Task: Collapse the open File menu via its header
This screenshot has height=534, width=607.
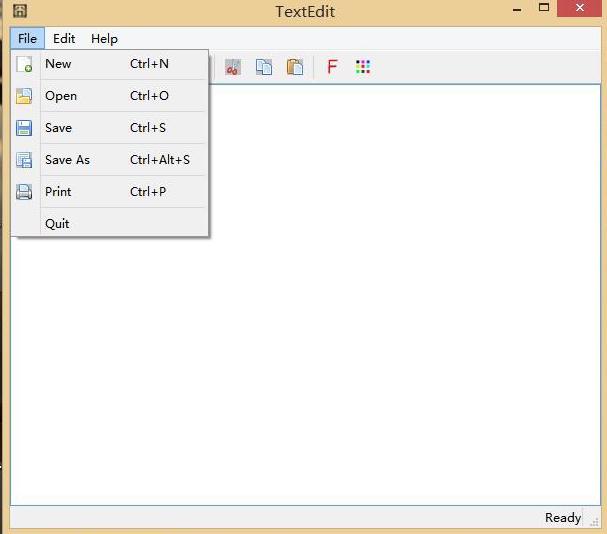Action: (x=27, y=39)
